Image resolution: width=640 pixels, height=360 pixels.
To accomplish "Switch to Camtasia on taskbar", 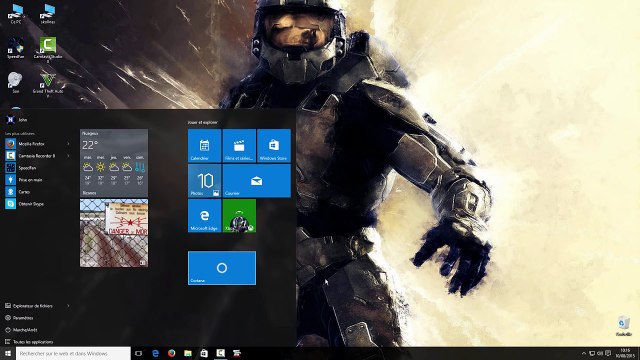I will click(x=220, y=353).
